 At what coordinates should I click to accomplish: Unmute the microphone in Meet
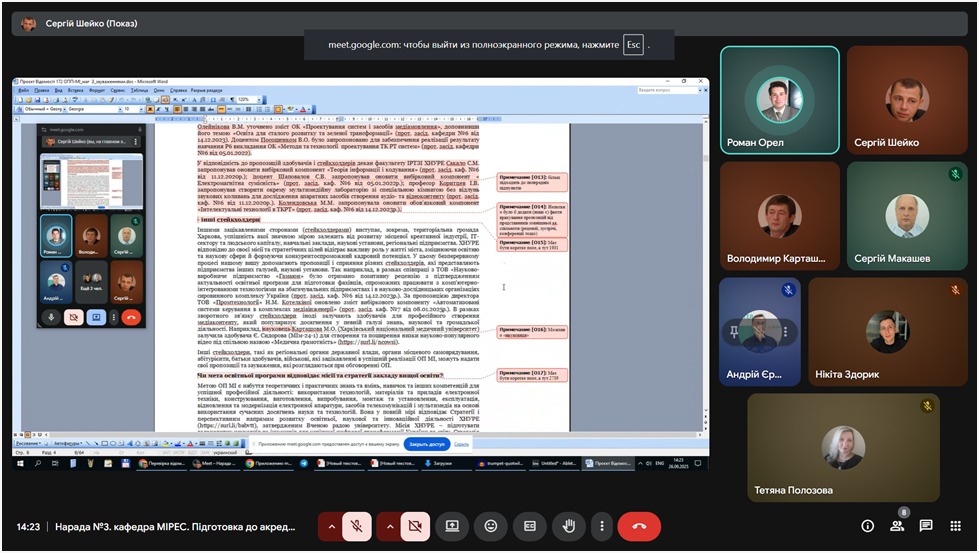pyautogui.click(x=356, y=526)
